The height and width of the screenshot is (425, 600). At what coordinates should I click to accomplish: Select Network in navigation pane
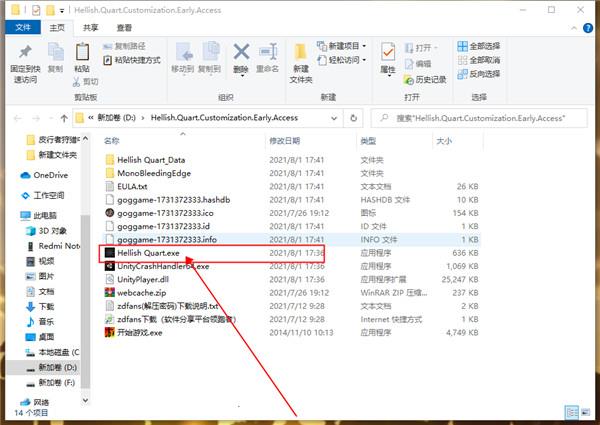coord(35,402)
